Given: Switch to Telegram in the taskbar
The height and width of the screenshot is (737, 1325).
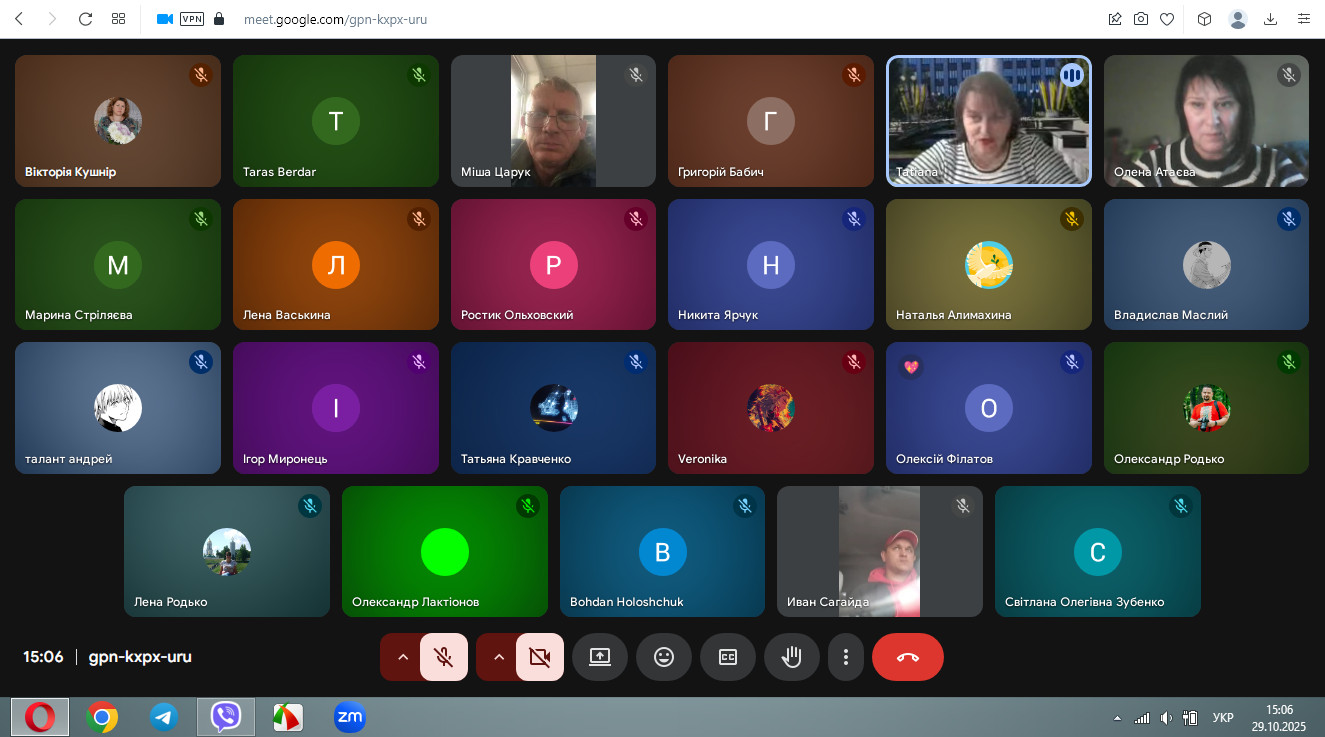Looking at the screenshot, I should (x=164, y=716).
